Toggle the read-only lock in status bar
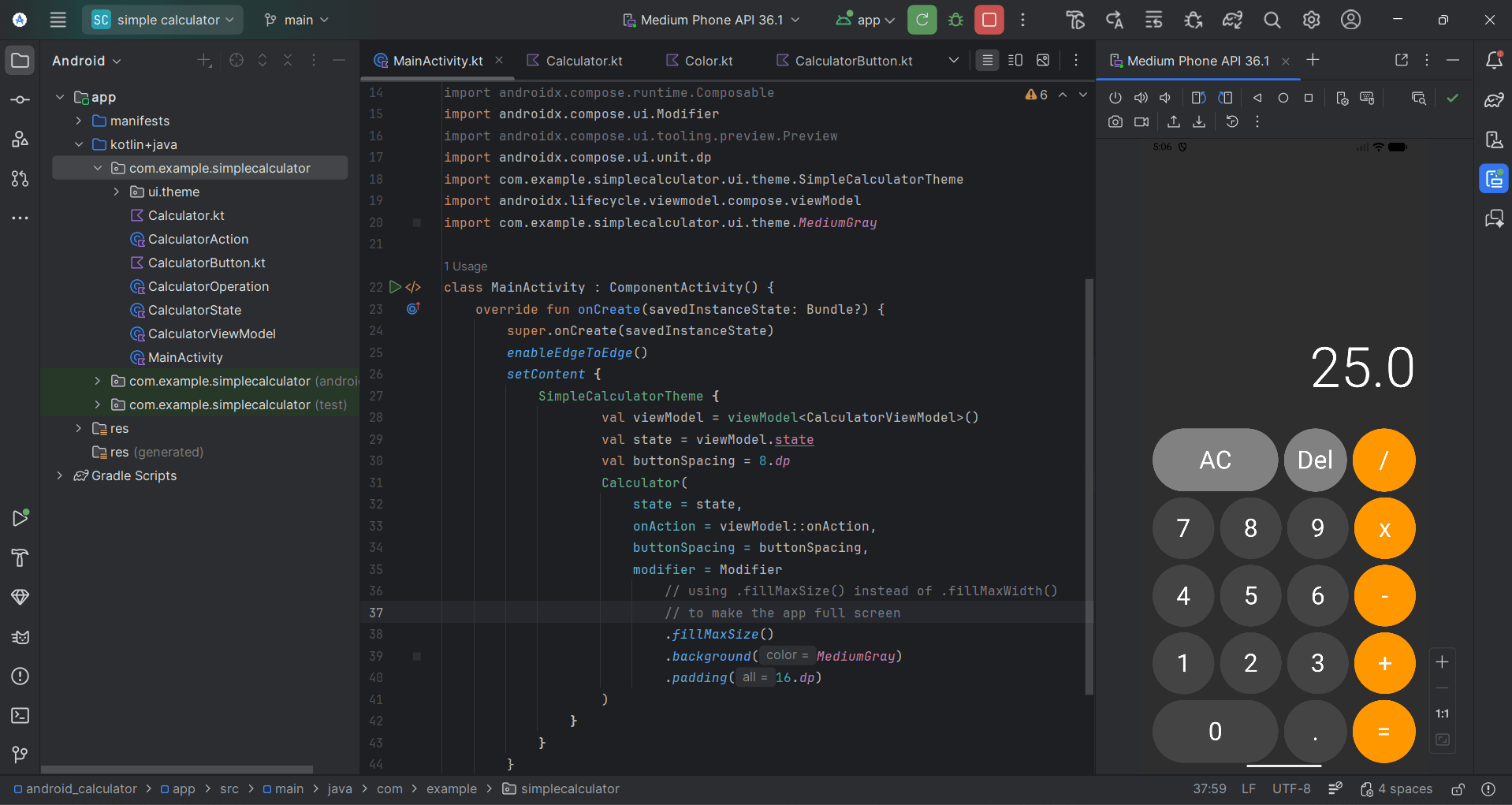This screenshot has height=805, width=1512. point(1457,788)
